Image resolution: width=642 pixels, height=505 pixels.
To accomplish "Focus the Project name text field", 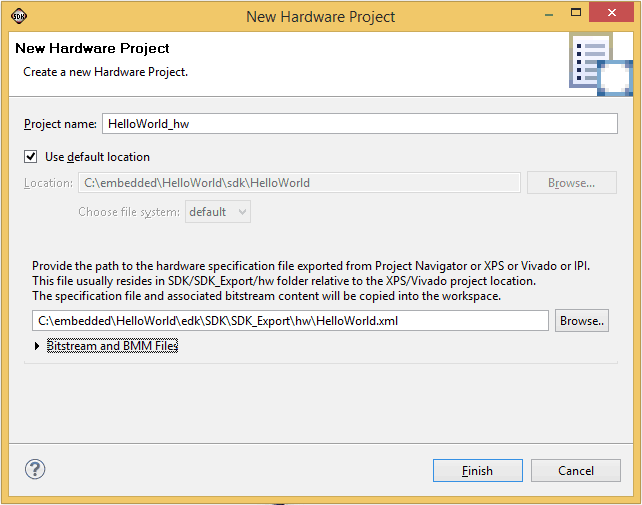I will [x=360, y=124].
